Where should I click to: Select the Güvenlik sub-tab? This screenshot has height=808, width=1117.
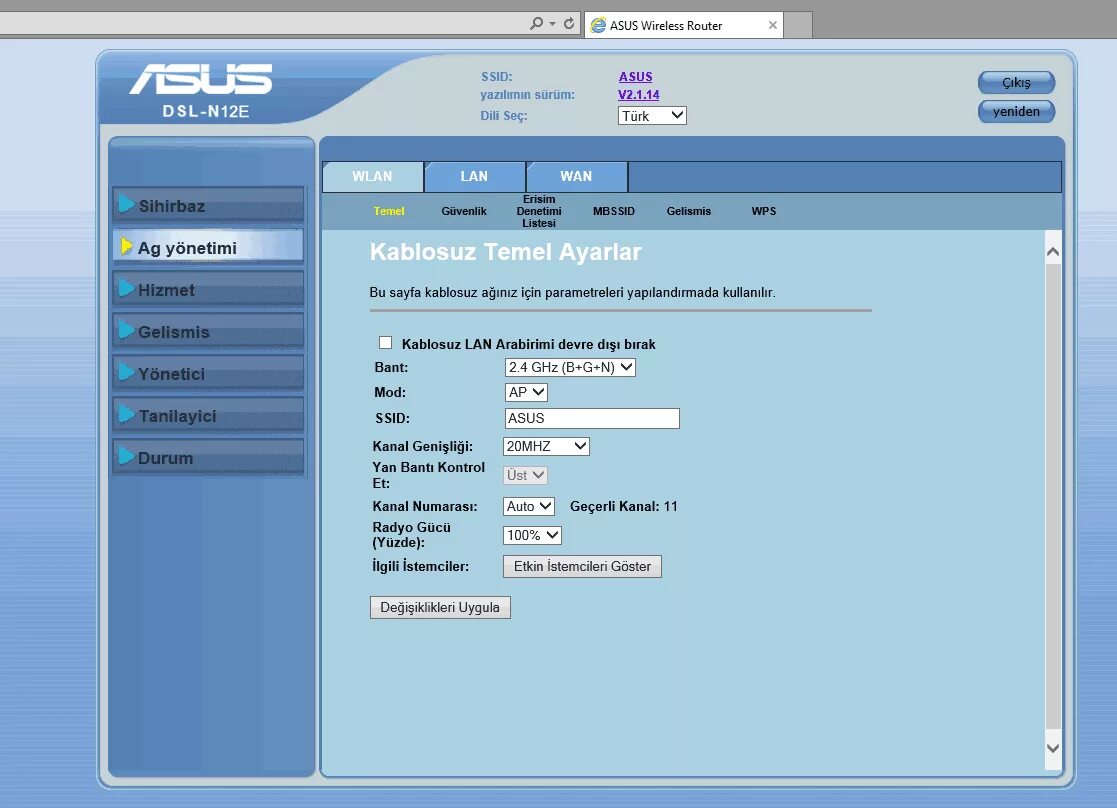[x=464, y=211]
